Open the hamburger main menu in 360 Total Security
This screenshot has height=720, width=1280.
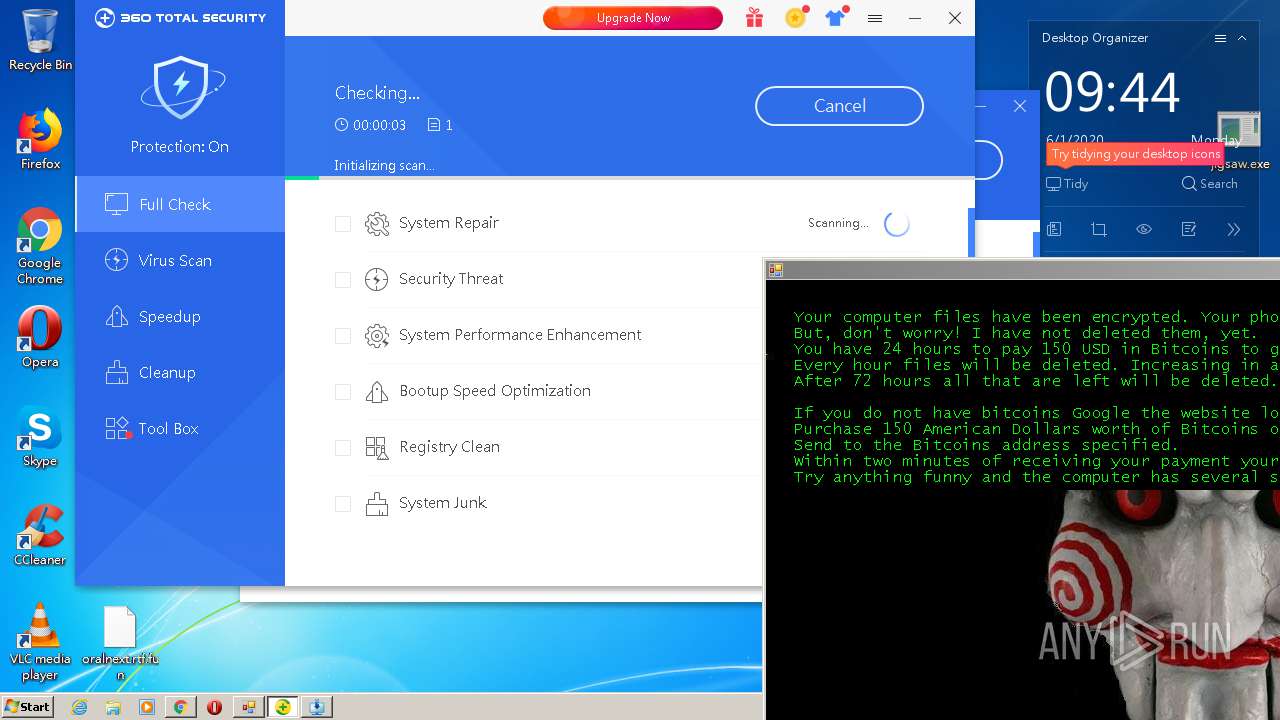(875, 18)
